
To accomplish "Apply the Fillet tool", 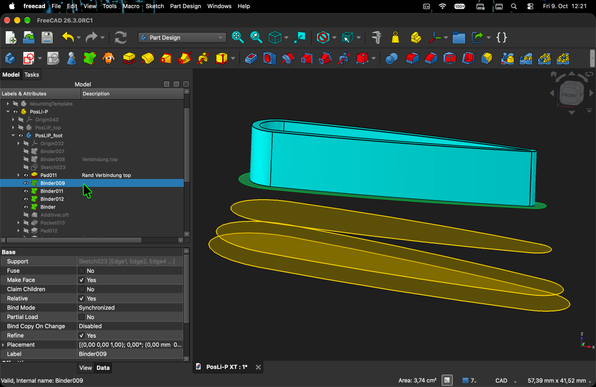I will pyautogui.click(x=412, y=59).
